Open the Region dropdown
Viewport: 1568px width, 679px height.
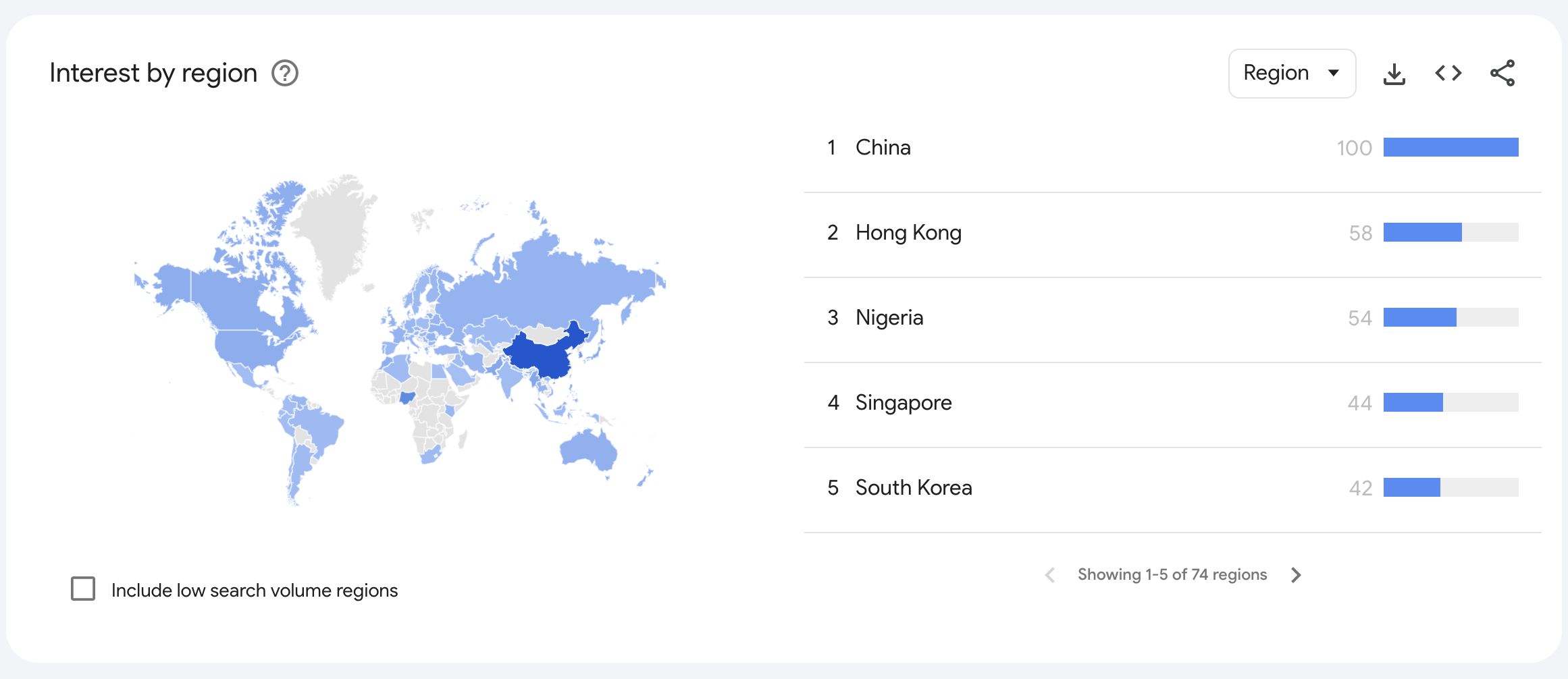point(1292,73)
